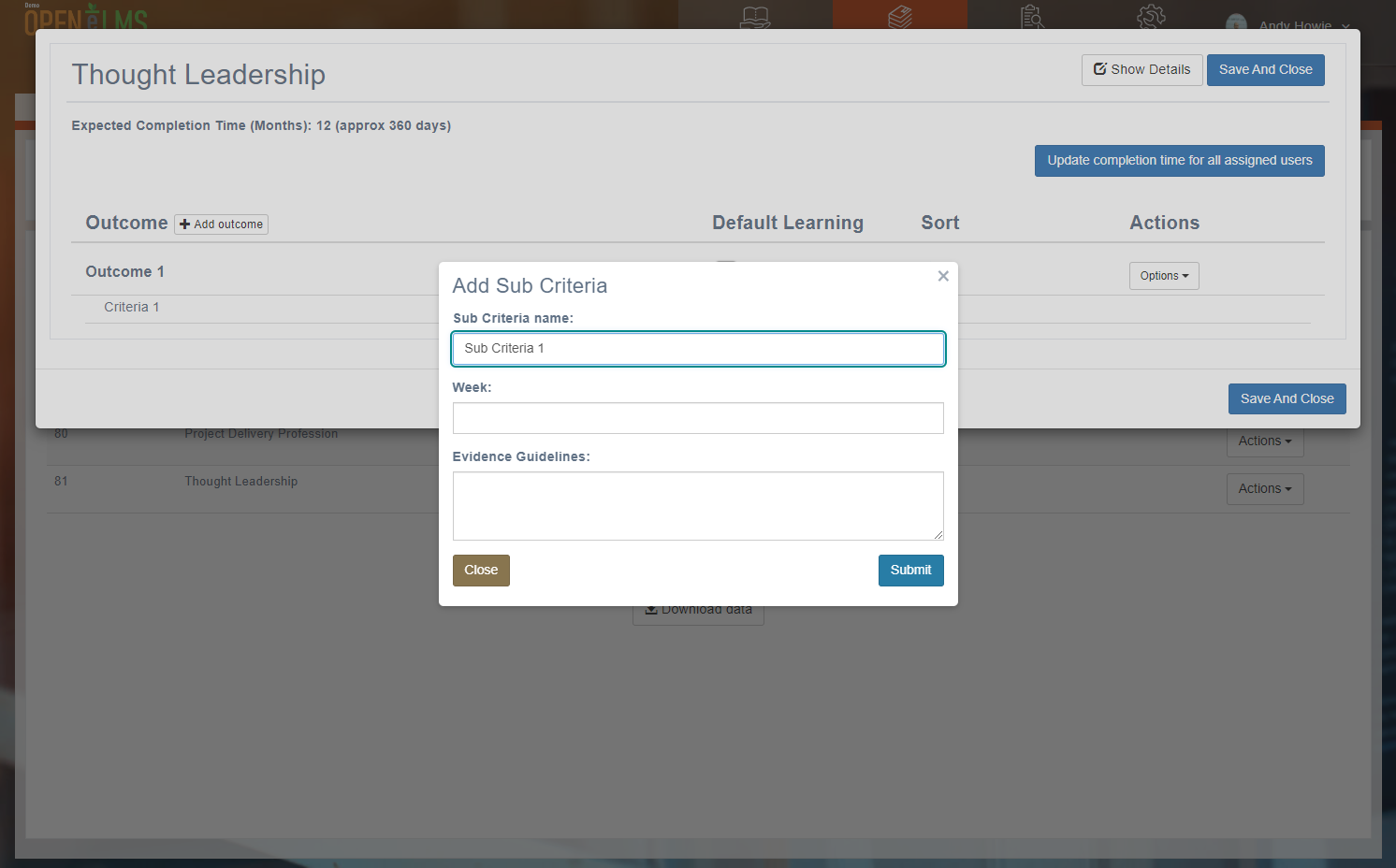
Task: Submit the new sub criteria
Action: click(x=910, y=571)
